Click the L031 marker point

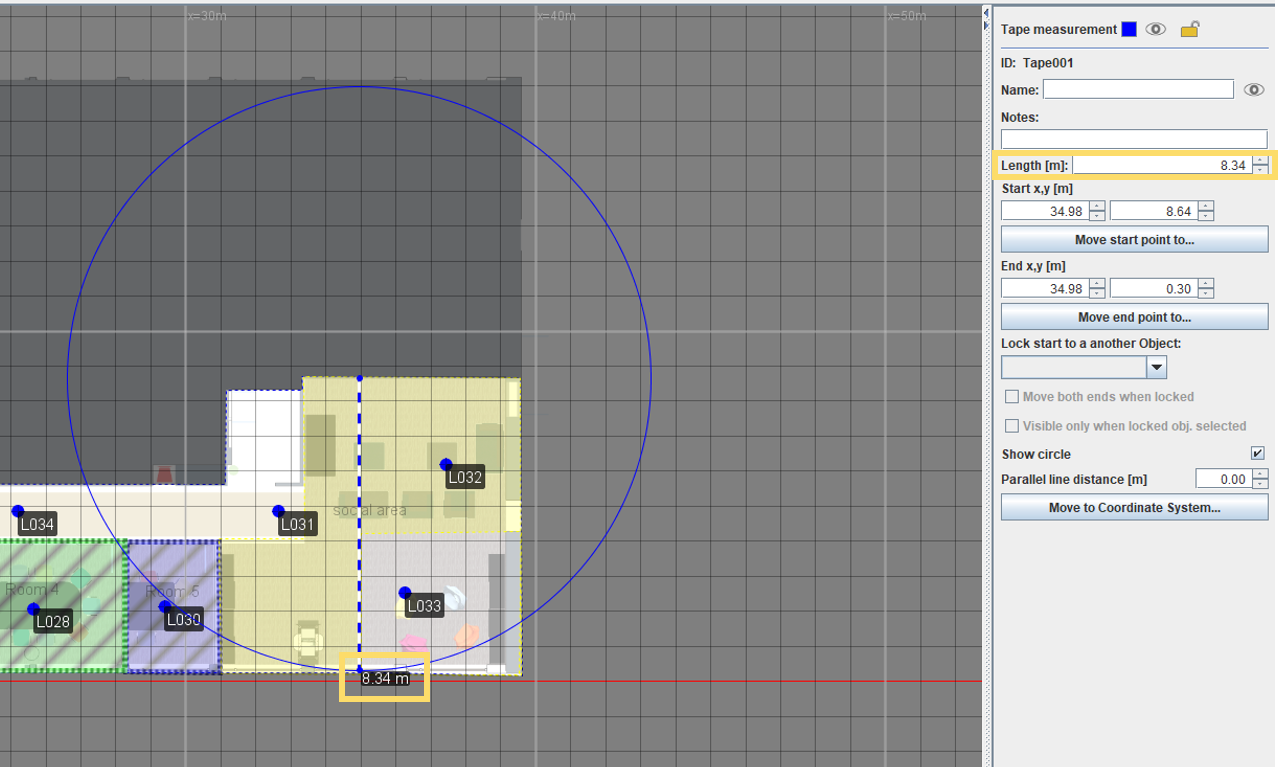pyautogui.click(x=278, y=512)
